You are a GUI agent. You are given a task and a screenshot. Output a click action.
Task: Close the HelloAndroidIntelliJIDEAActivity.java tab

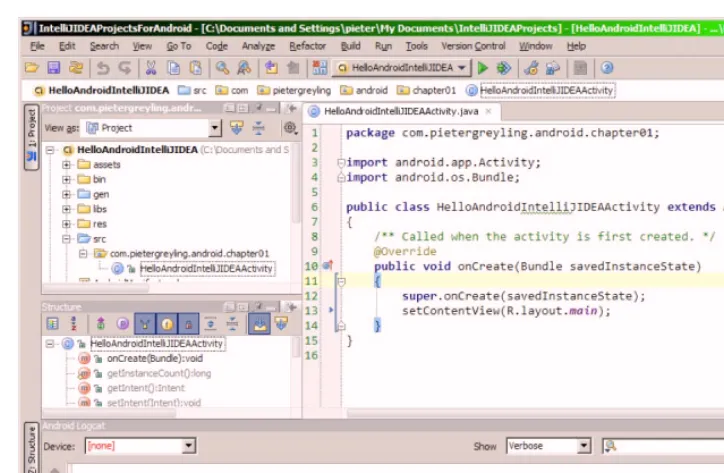(x=489, y=111)
